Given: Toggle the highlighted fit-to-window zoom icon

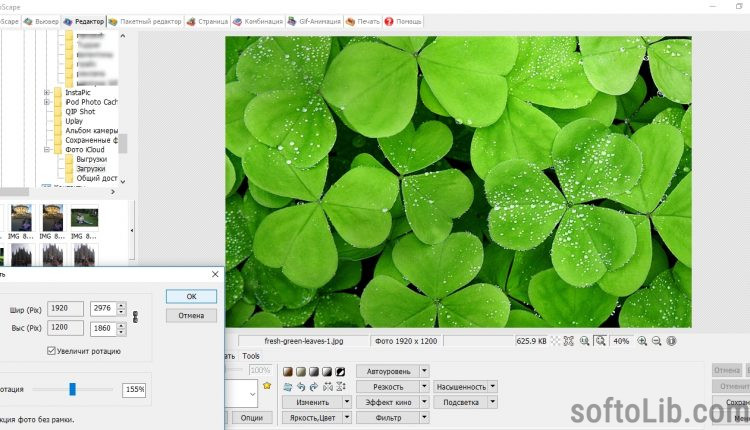Looking at the screenshot, I should [x=600, y=341].
